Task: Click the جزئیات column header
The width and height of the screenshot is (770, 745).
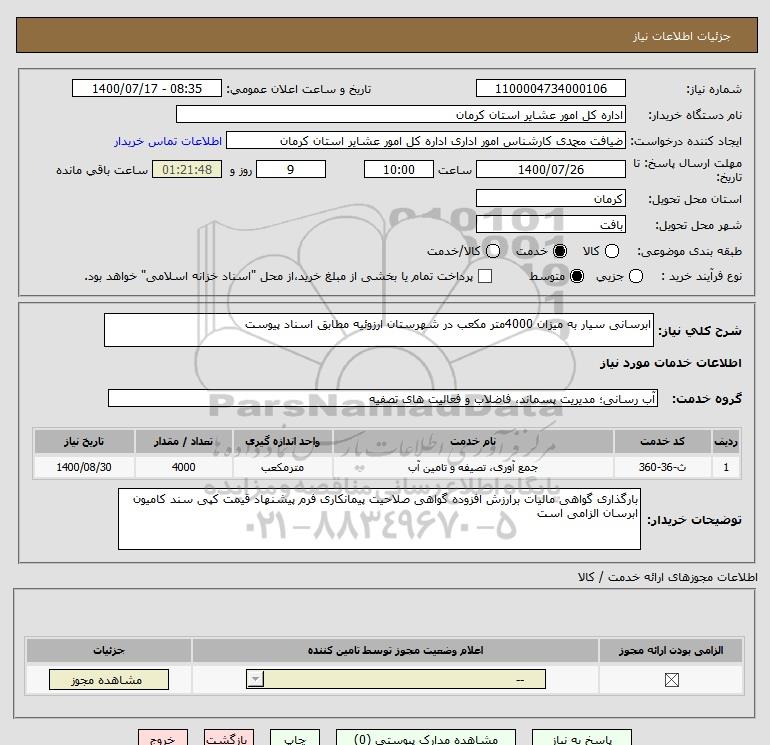Action: click(109, 650)
